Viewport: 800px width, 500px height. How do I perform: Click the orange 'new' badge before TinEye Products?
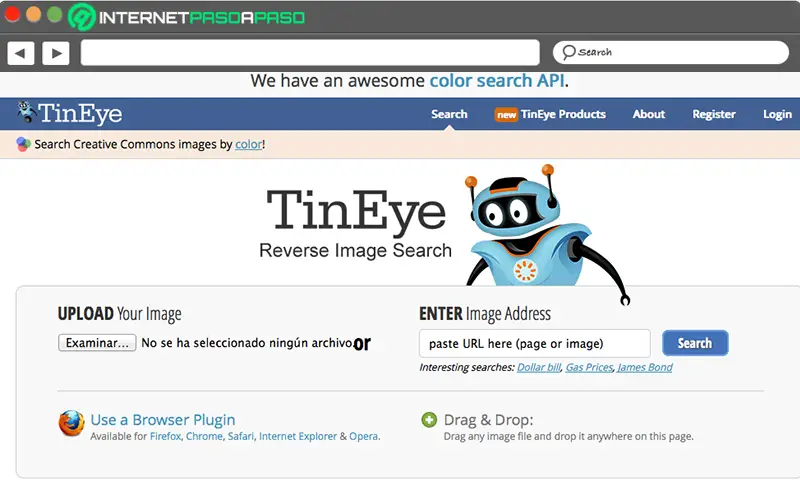(506, 115)
